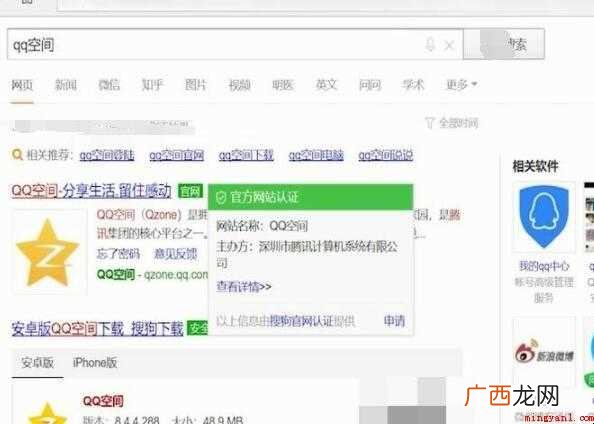Switch to the iPhone版 tab

click(x=95, y=363)
